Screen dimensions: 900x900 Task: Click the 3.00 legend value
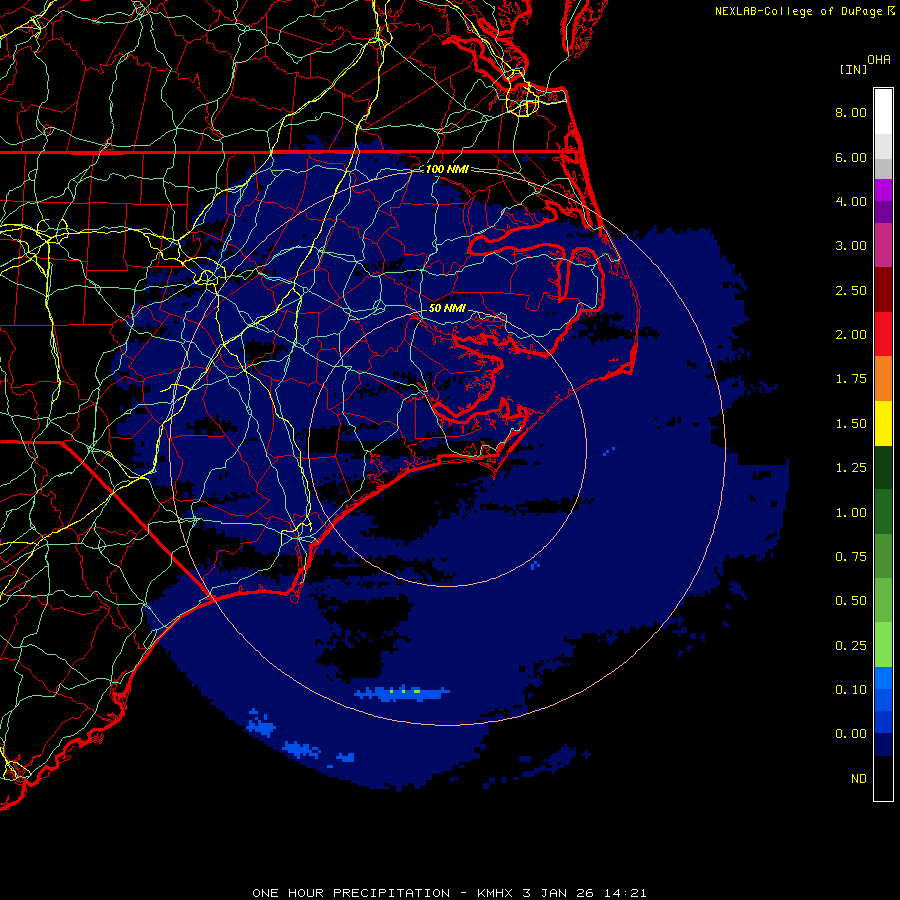(x=851, y=246)
